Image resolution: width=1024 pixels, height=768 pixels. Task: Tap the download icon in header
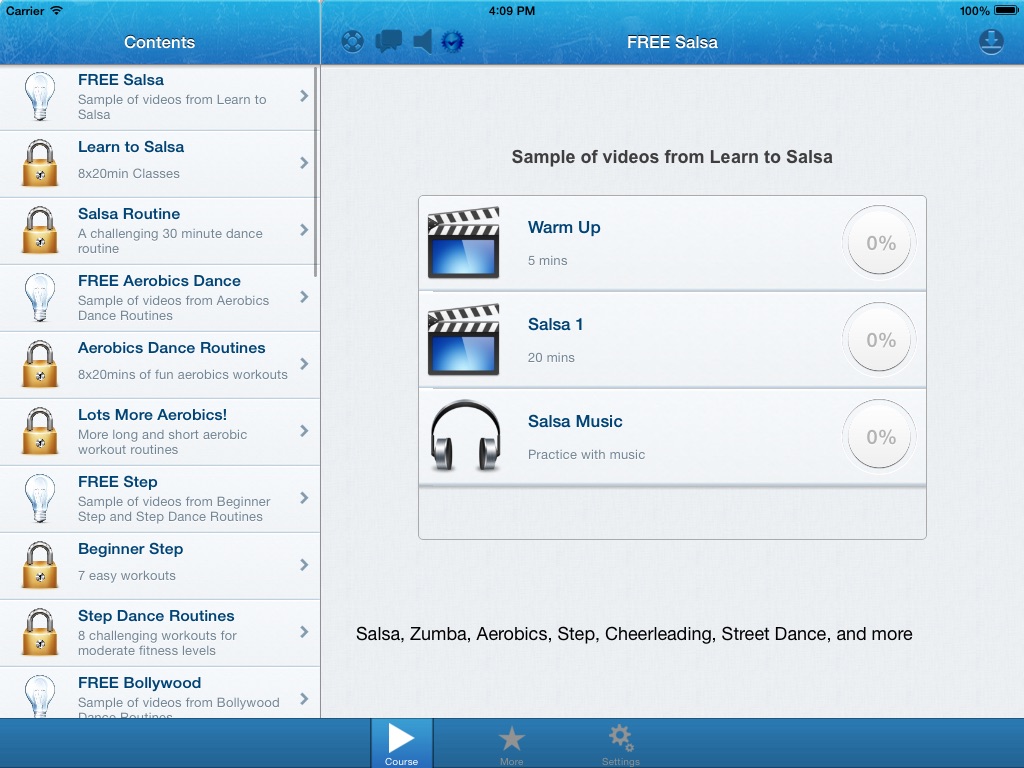coord(990,42)
